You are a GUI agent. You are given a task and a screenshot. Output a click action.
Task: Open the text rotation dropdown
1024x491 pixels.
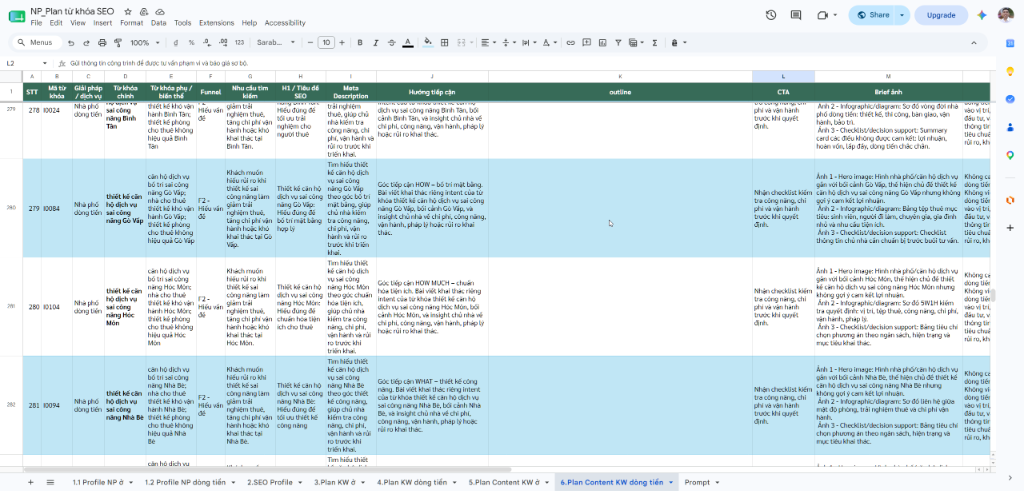coord(550,42)
